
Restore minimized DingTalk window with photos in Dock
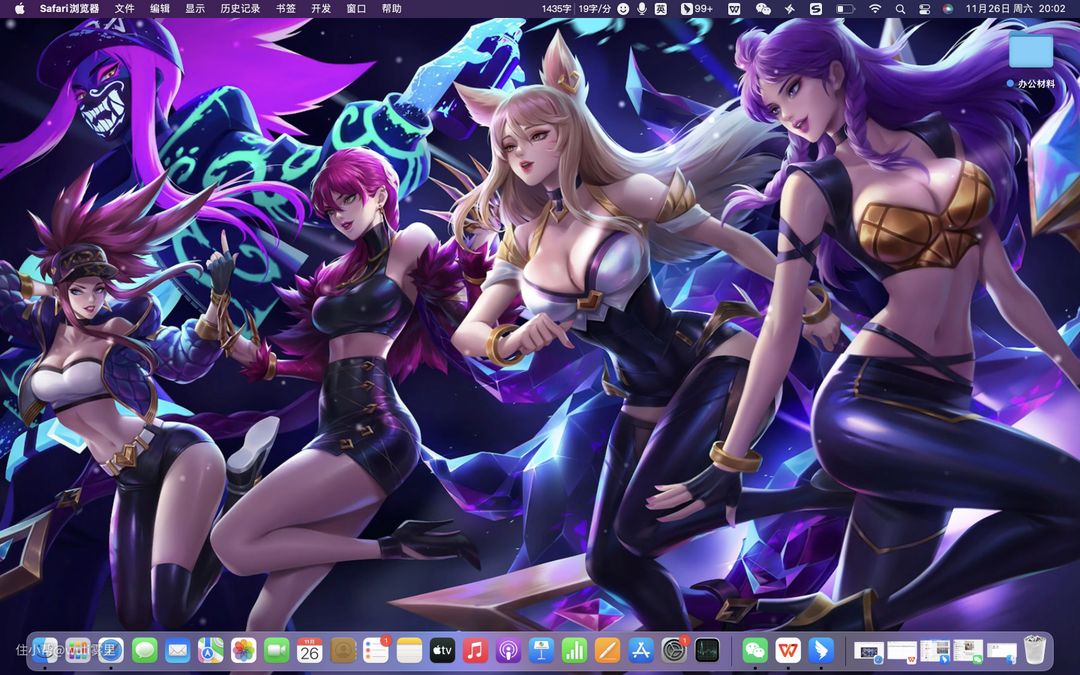[935, 651]
